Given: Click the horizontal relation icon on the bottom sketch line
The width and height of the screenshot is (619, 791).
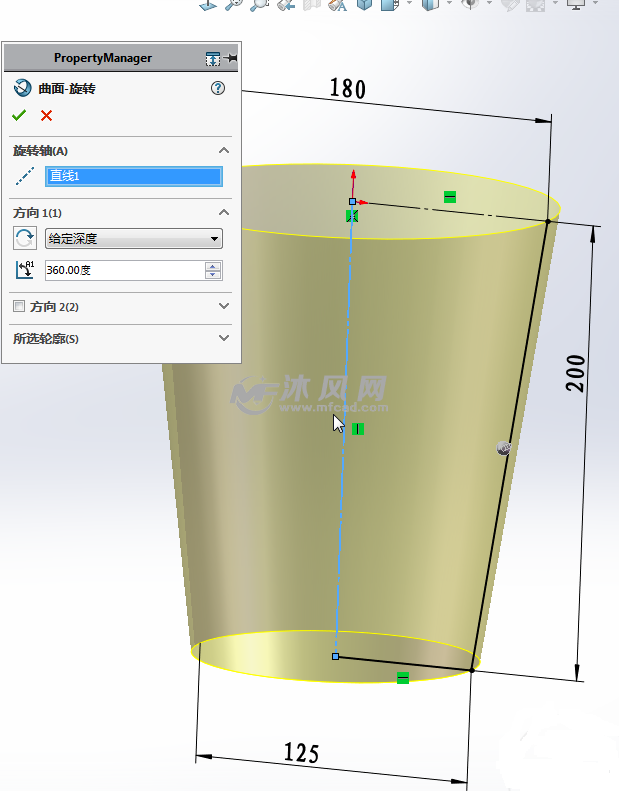Looking at the screenshot, I should (x=403, y=678).
